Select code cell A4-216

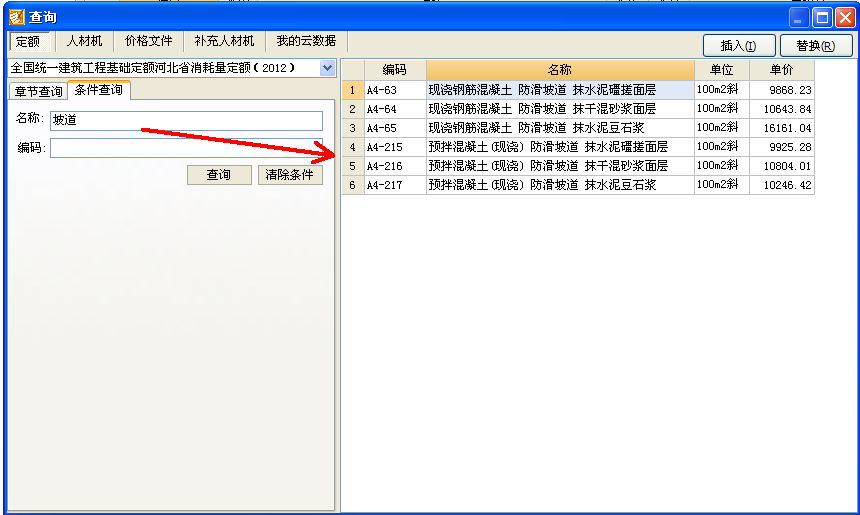click(x=395, y=166)
